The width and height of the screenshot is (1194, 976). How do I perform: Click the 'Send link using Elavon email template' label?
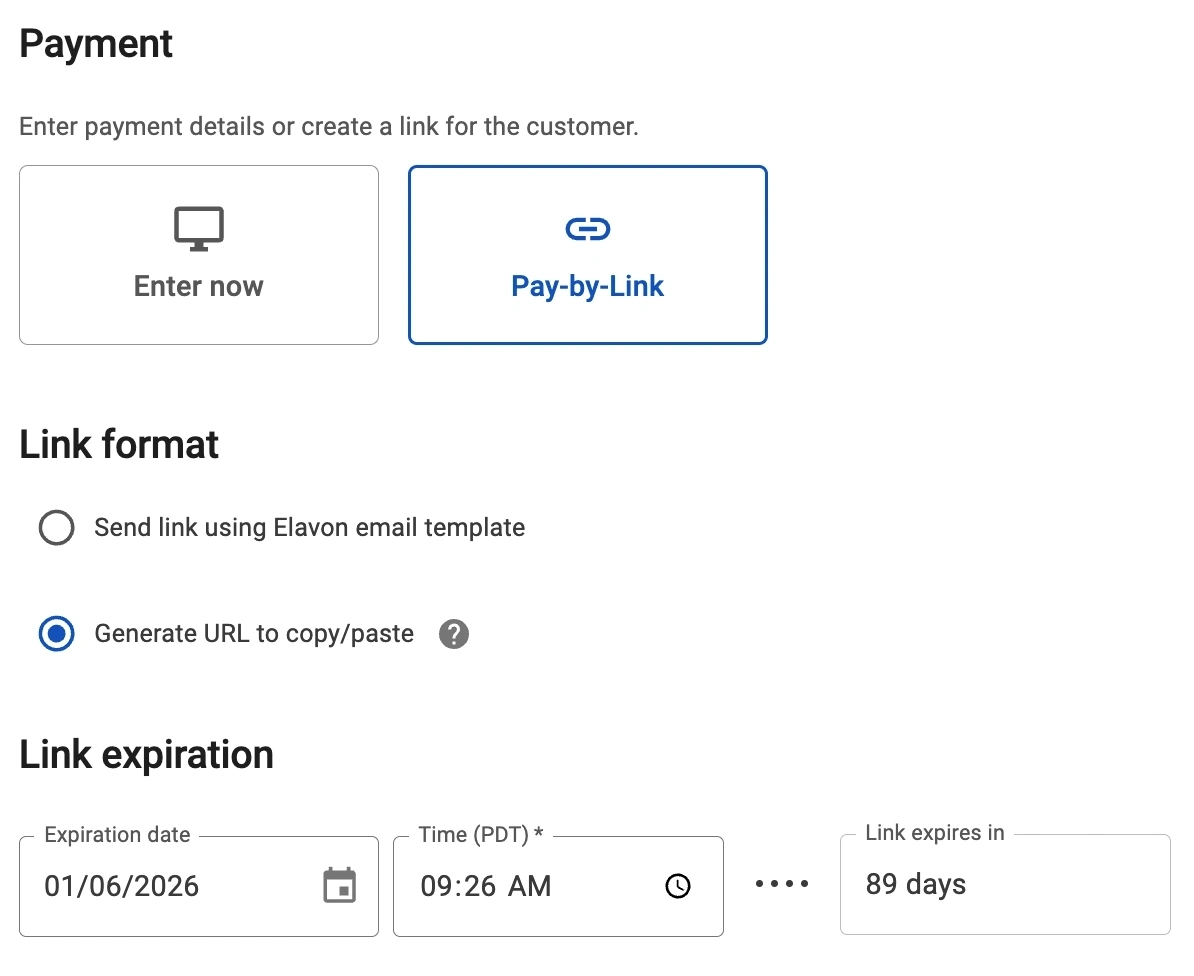coord(309,528)
